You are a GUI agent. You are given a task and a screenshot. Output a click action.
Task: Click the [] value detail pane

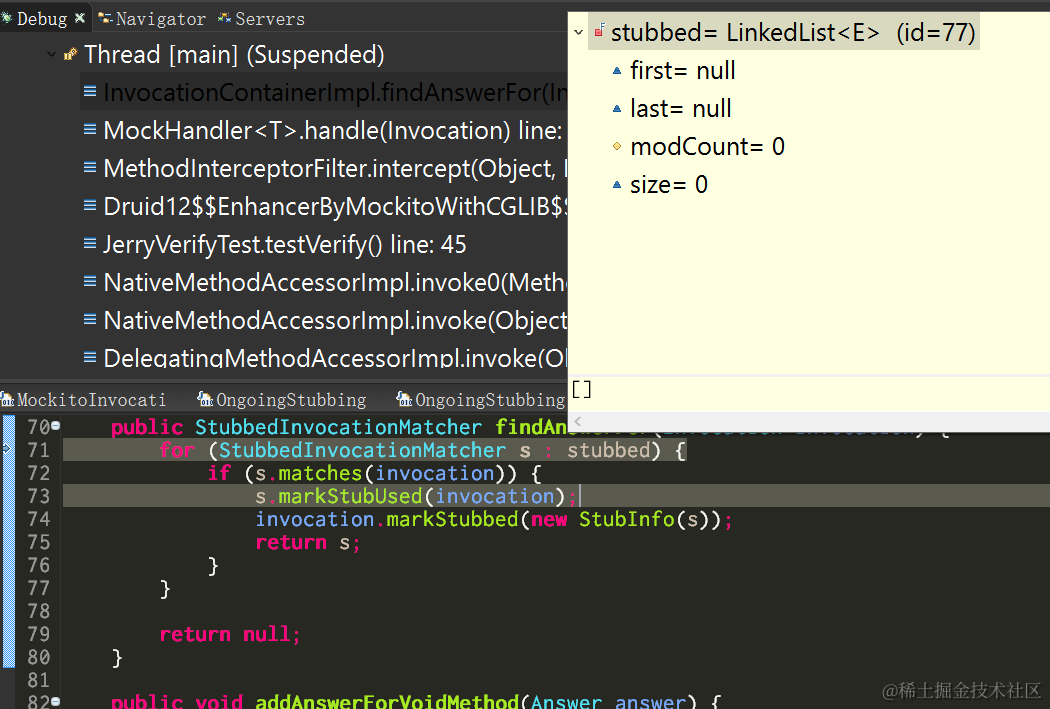(810, 394)
